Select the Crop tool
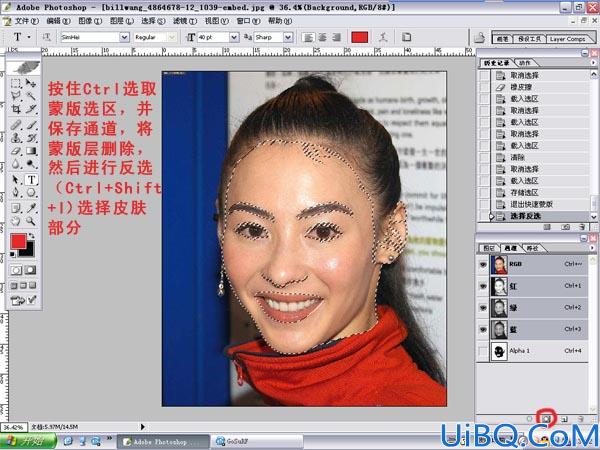Viewport: 600px width, 450px height. (x=16, y=109)
